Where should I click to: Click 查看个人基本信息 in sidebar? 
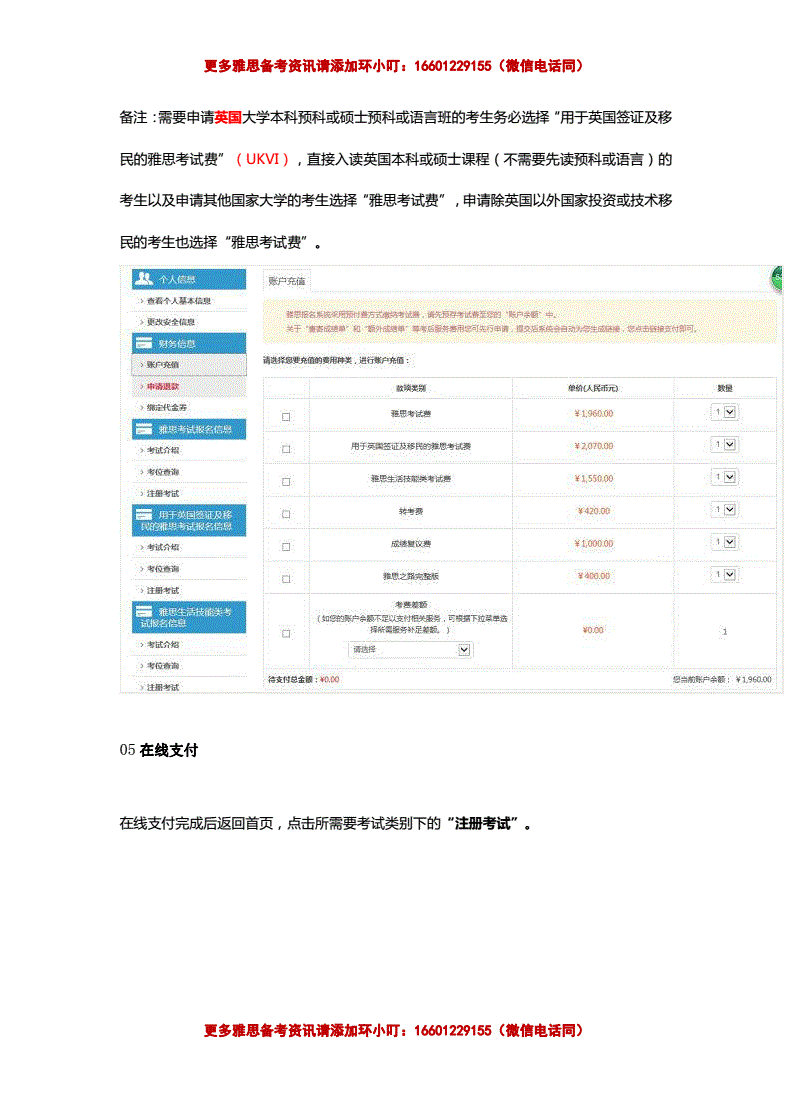(179, 301)
